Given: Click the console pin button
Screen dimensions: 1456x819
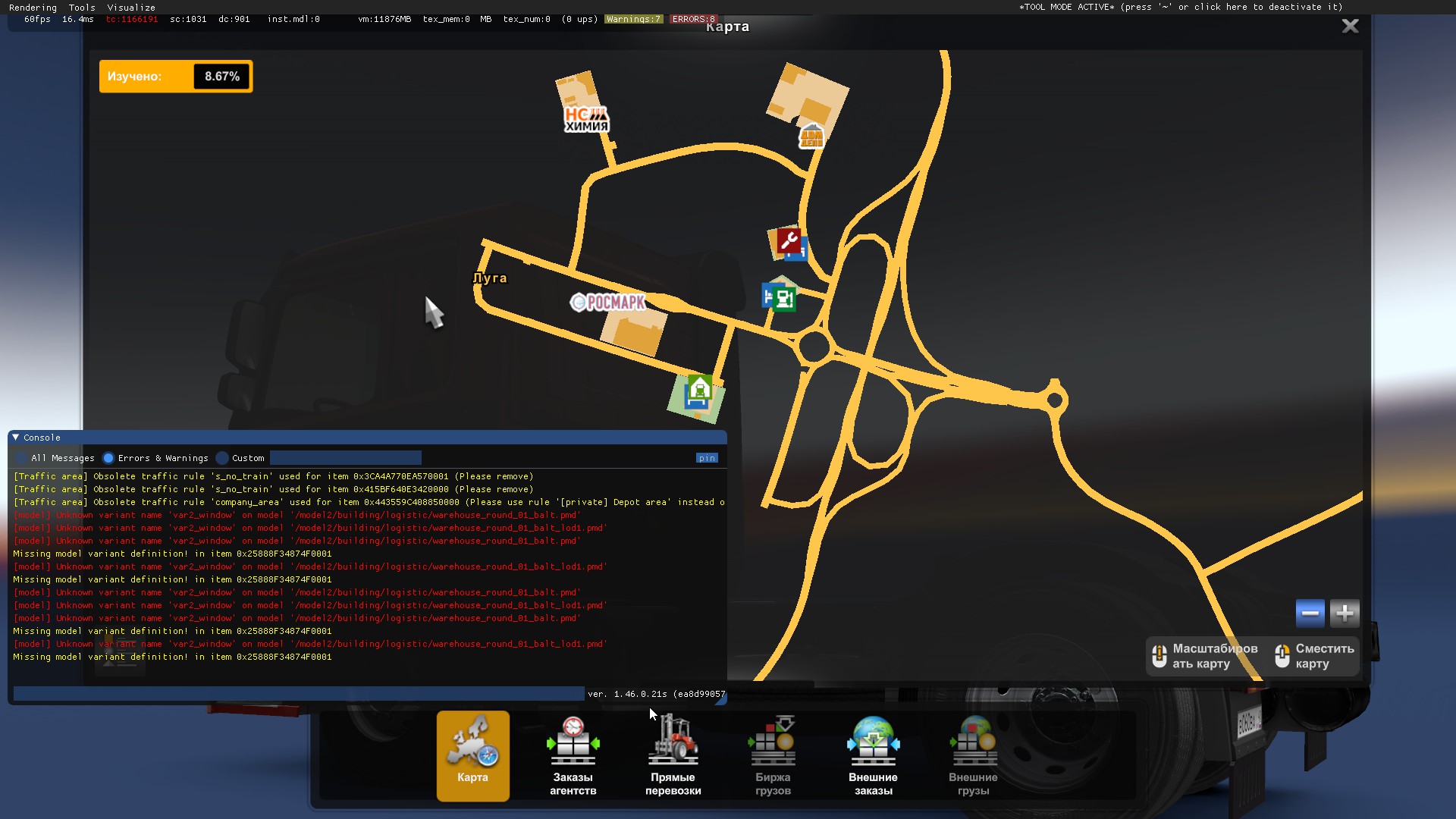Looking at the screenshot, I should pos(707,458).
